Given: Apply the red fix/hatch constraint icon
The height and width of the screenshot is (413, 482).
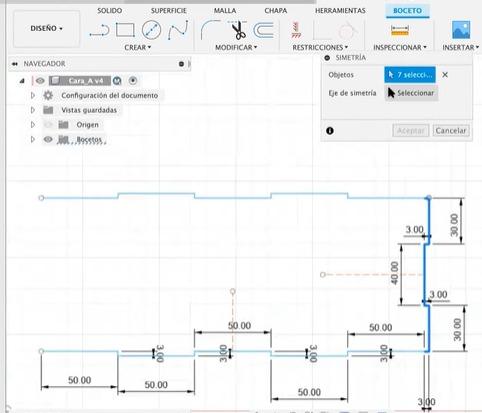Looking at the screenshot, I should coord(296,30).
